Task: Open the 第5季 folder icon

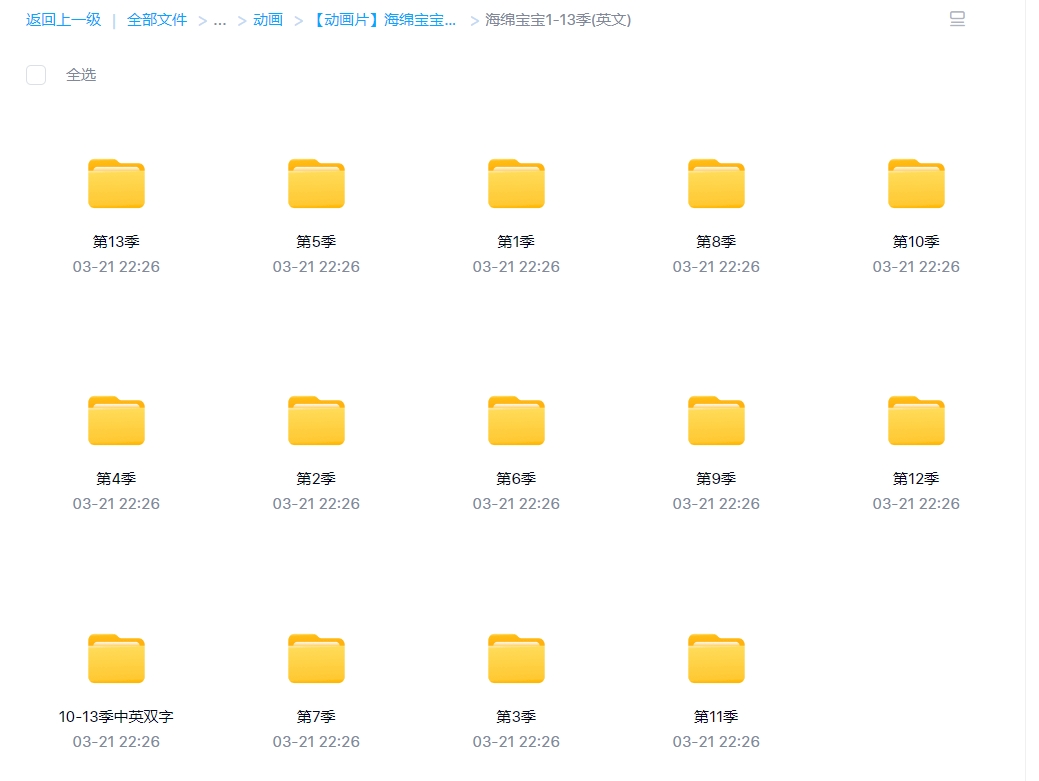Action: pos(316,184)
